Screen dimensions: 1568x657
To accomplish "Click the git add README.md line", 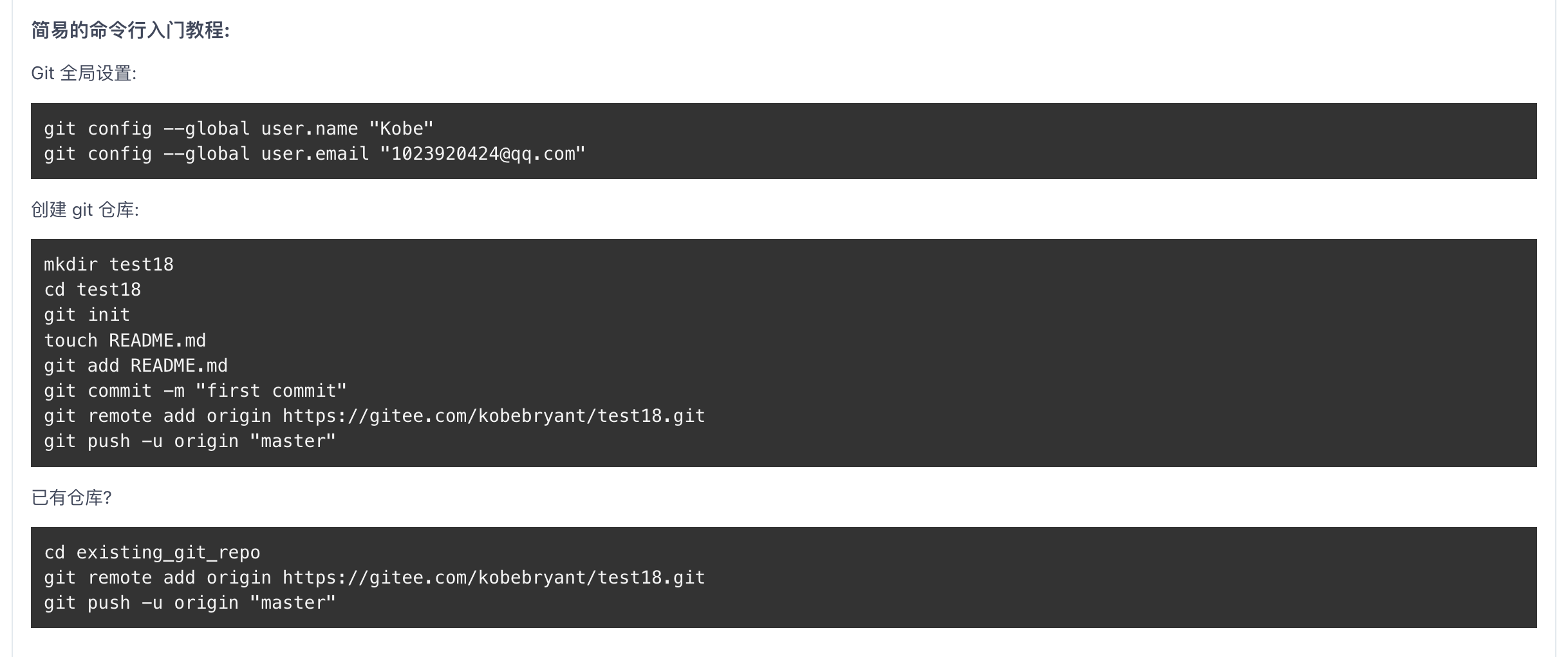I will (136, 366).
